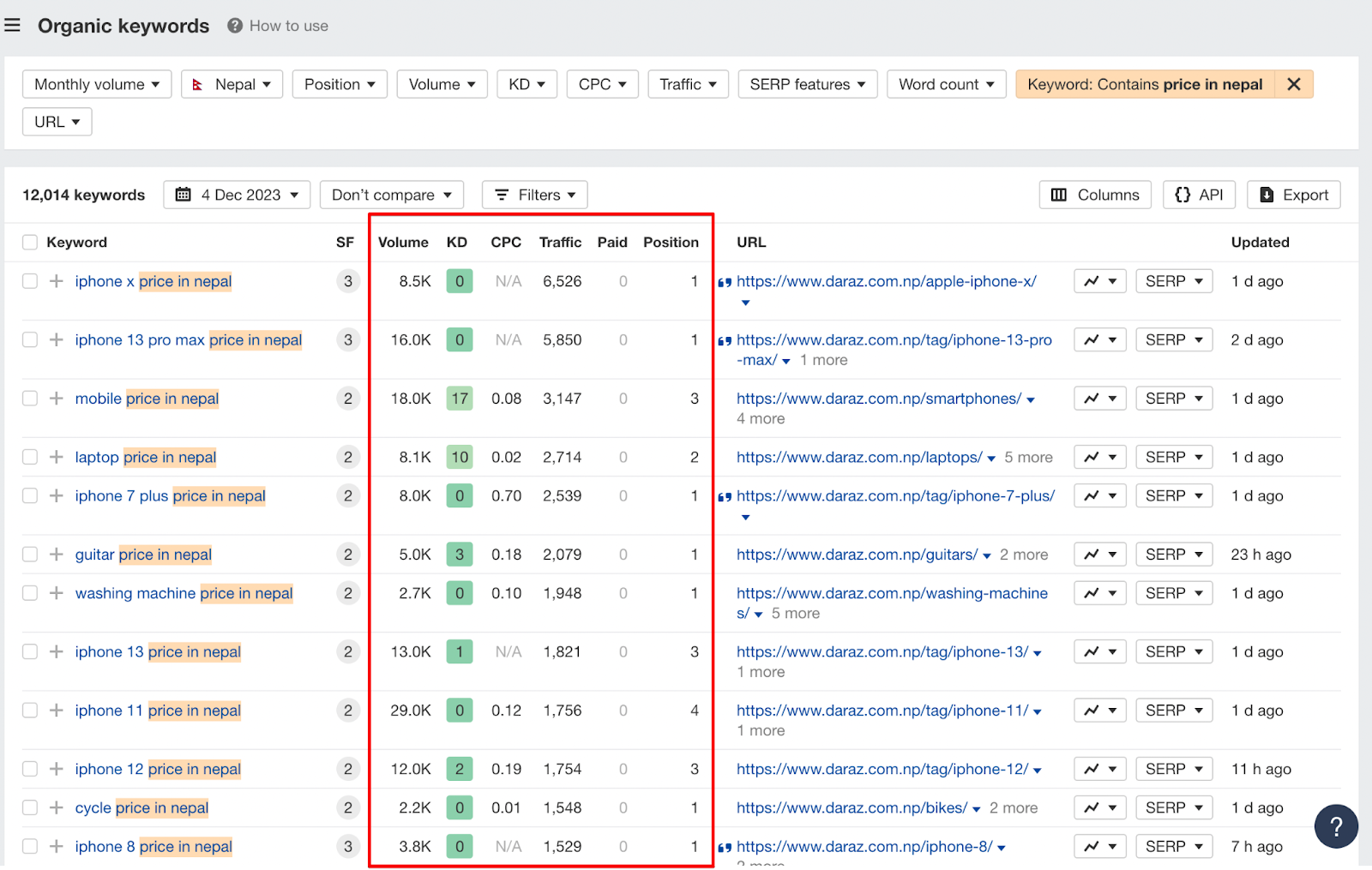This screenshot has height=870, width=1372.
Task: Sort by the Position column header
Action: point(671,243)
